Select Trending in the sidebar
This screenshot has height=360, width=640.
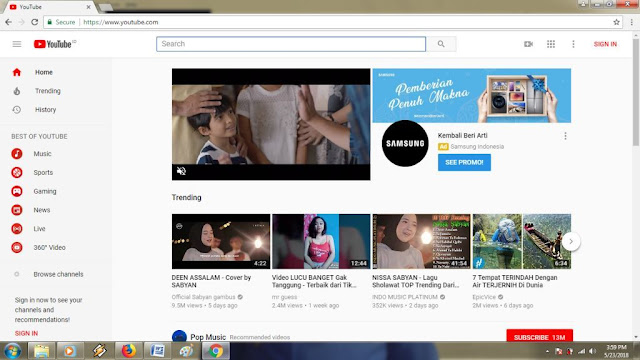coord(48,91)
